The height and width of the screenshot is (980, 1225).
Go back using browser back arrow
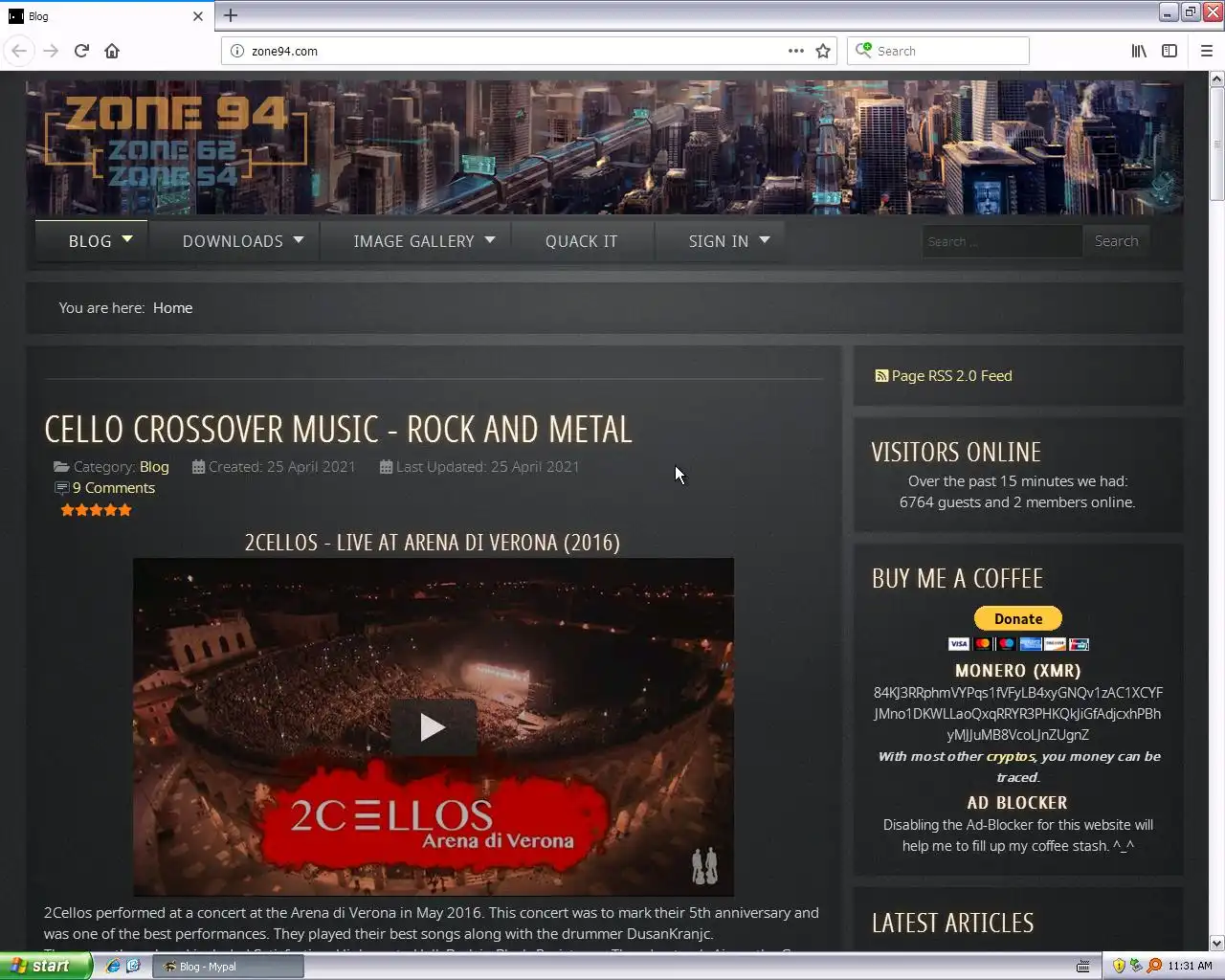19,51
